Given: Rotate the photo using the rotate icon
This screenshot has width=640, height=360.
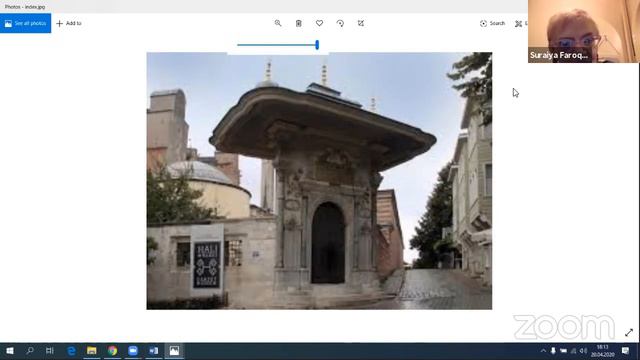Looking at the screenshot, I should (340, 23).
